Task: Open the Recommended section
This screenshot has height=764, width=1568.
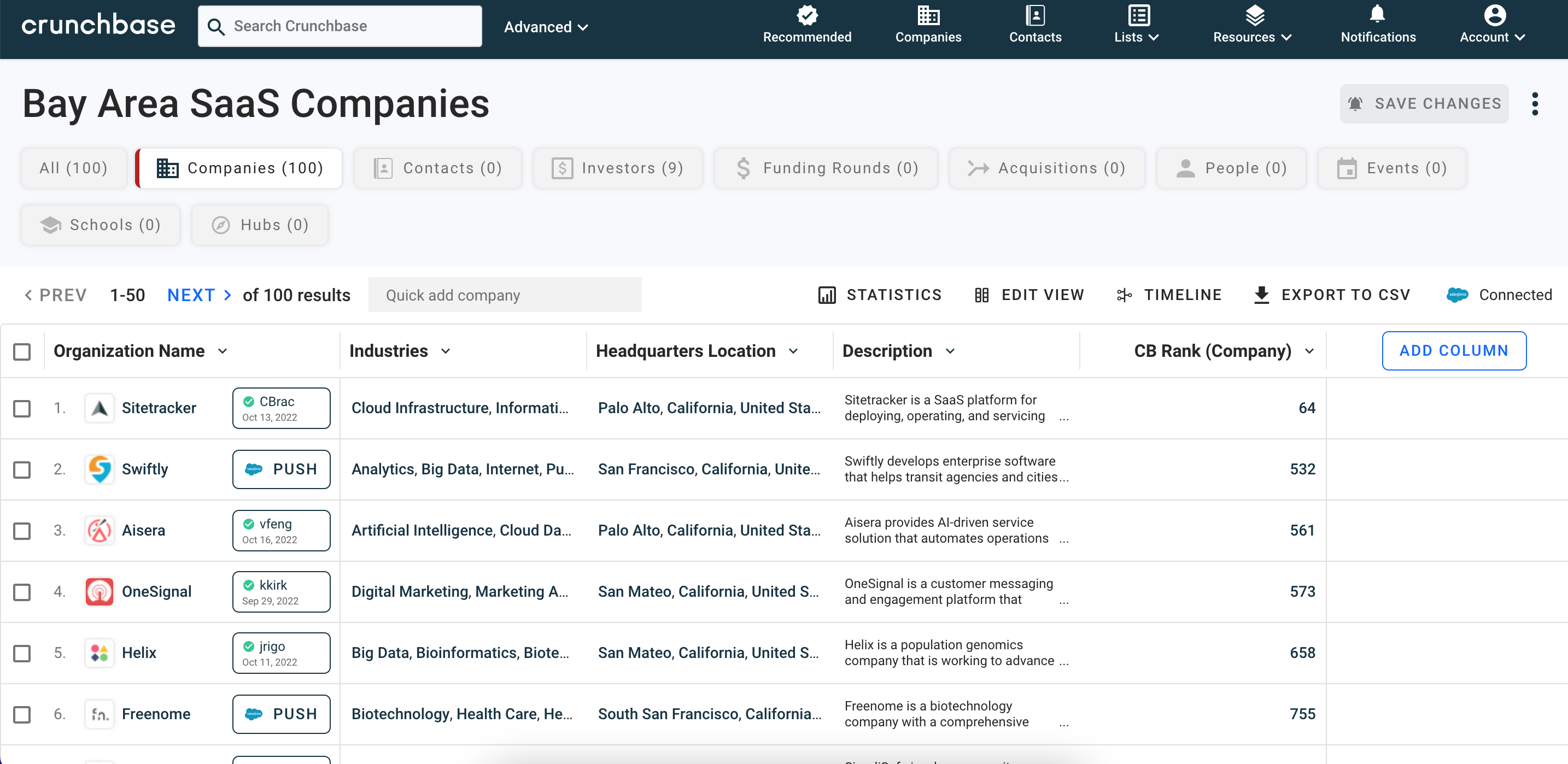Action: coord(806,26)
